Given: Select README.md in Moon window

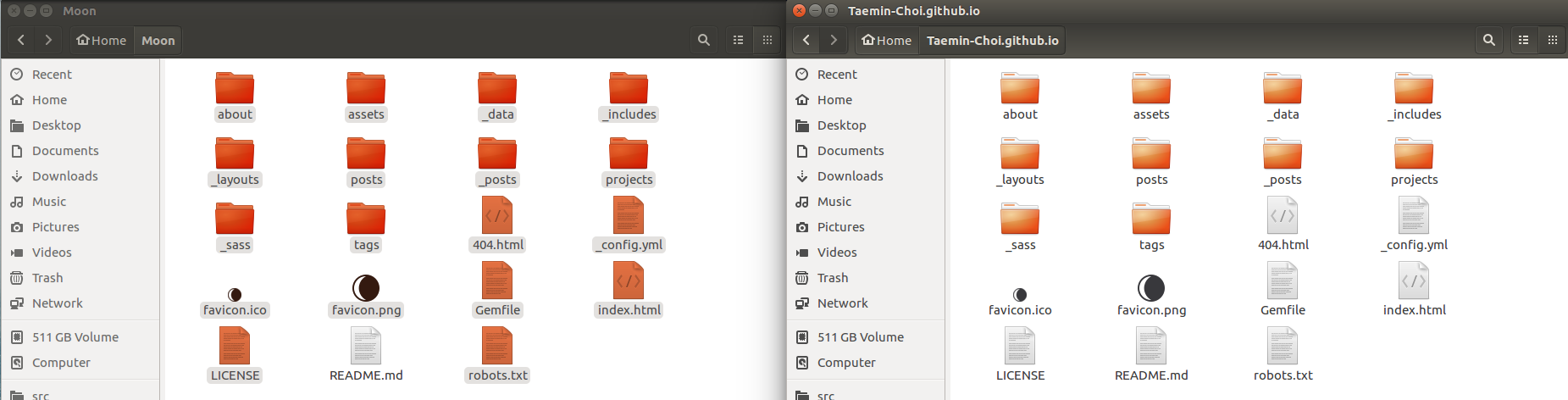Looking at the screenshot, I should tap(366, 355).
